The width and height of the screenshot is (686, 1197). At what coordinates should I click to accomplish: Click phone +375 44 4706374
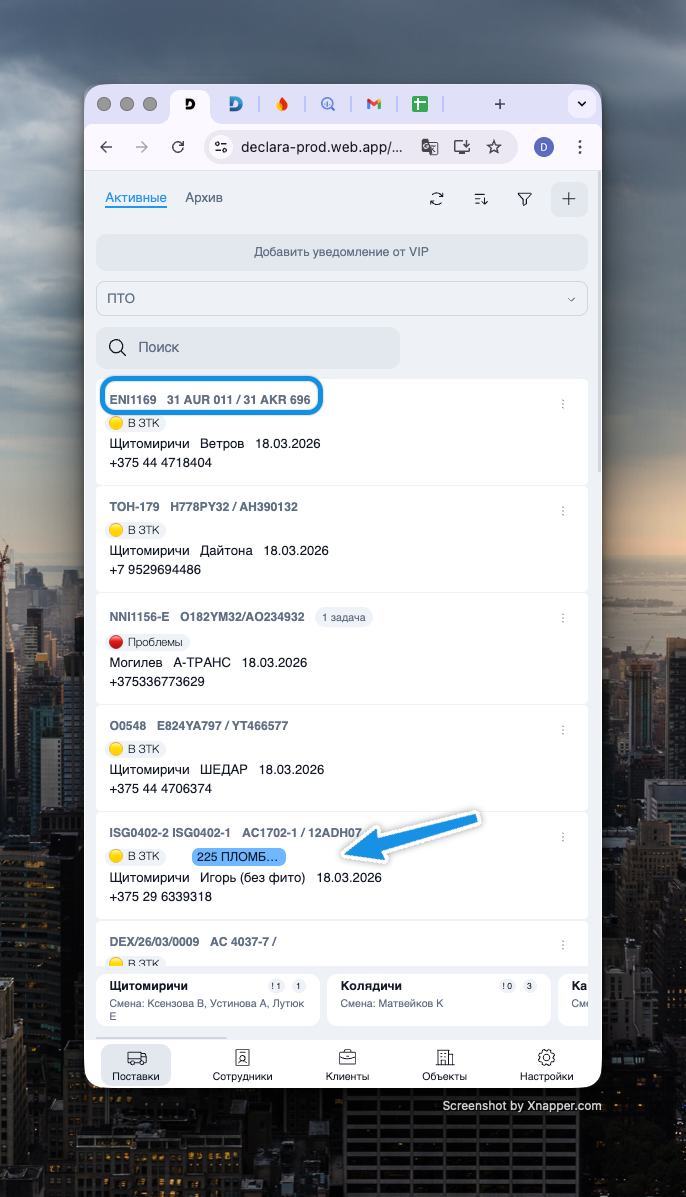click(x=161, y=789)
